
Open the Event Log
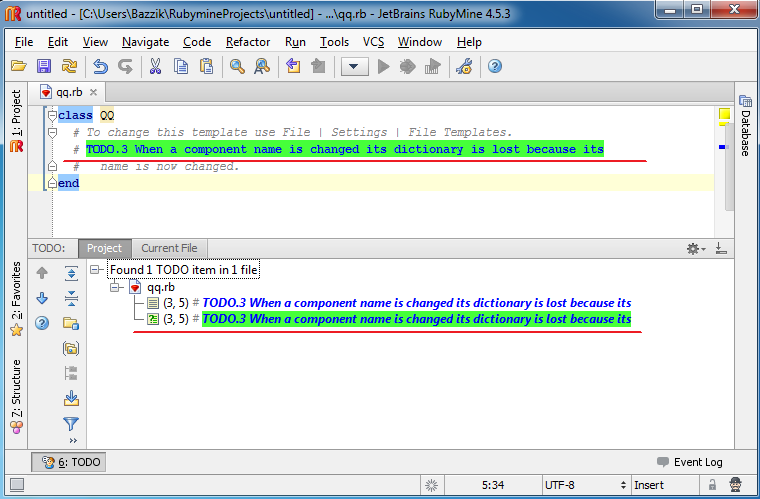[689, 462]
